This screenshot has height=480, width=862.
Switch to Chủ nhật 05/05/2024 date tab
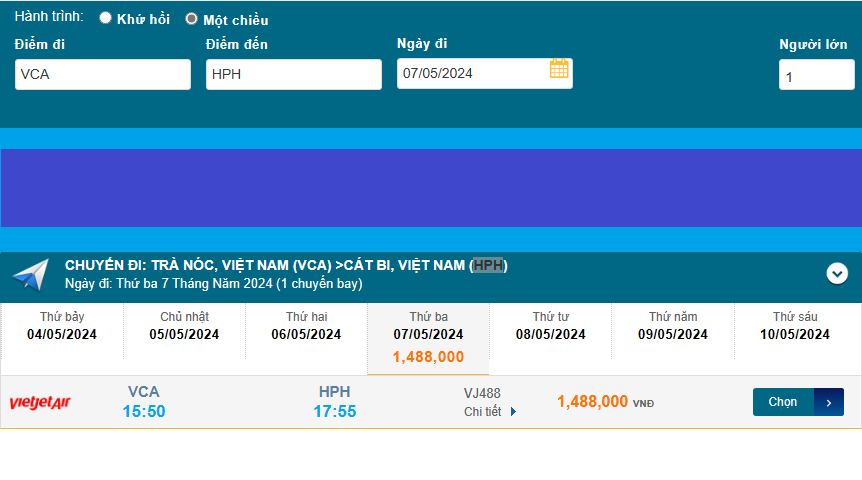pyautogui.click(x=184, y=326)
